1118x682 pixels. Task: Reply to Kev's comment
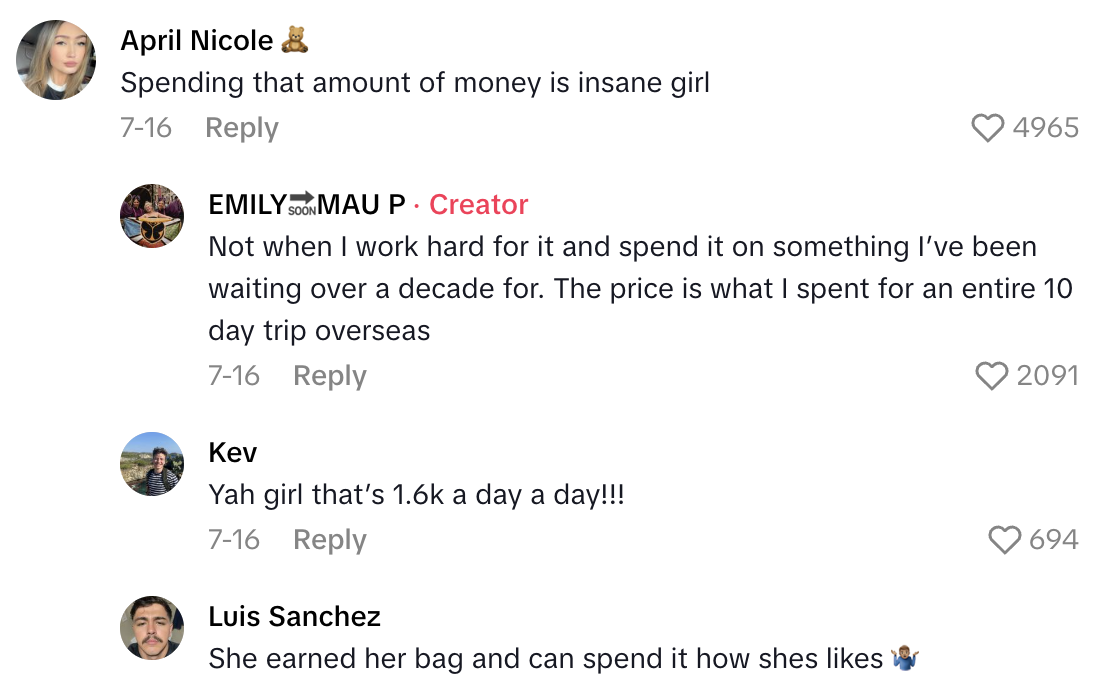[329, 539]
